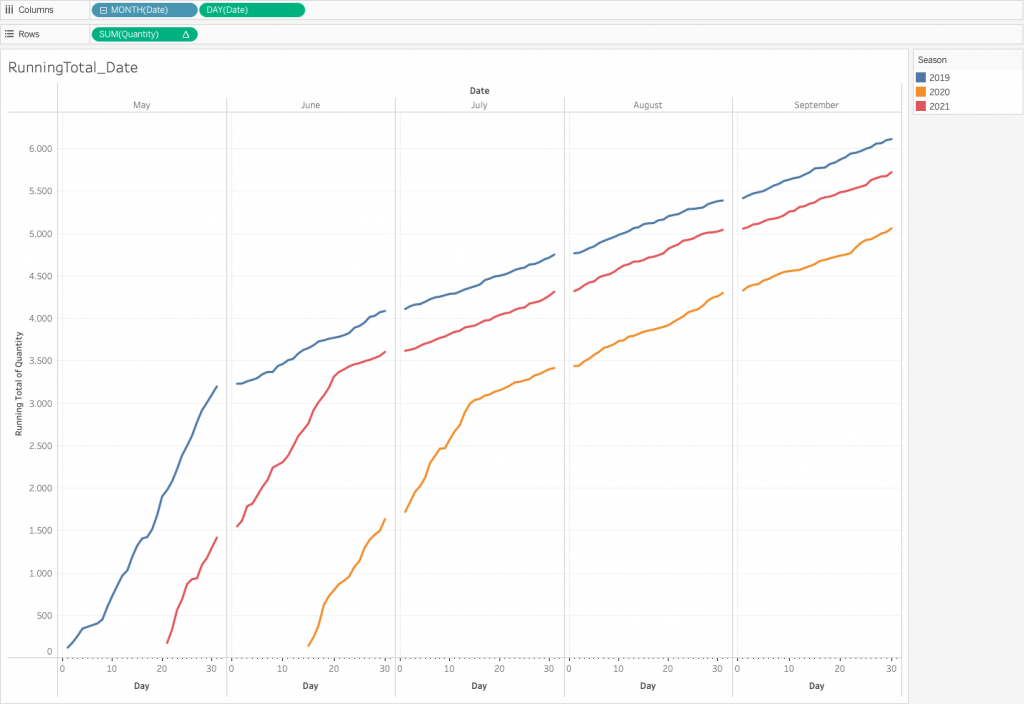Click the Rows shelf list icon

point(9,34)
